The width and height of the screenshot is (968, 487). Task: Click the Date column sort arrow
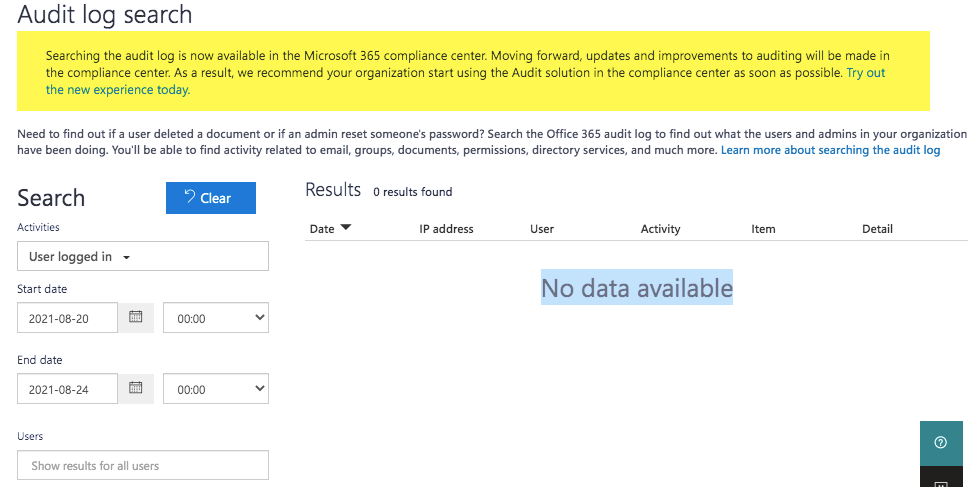point(346,228)
